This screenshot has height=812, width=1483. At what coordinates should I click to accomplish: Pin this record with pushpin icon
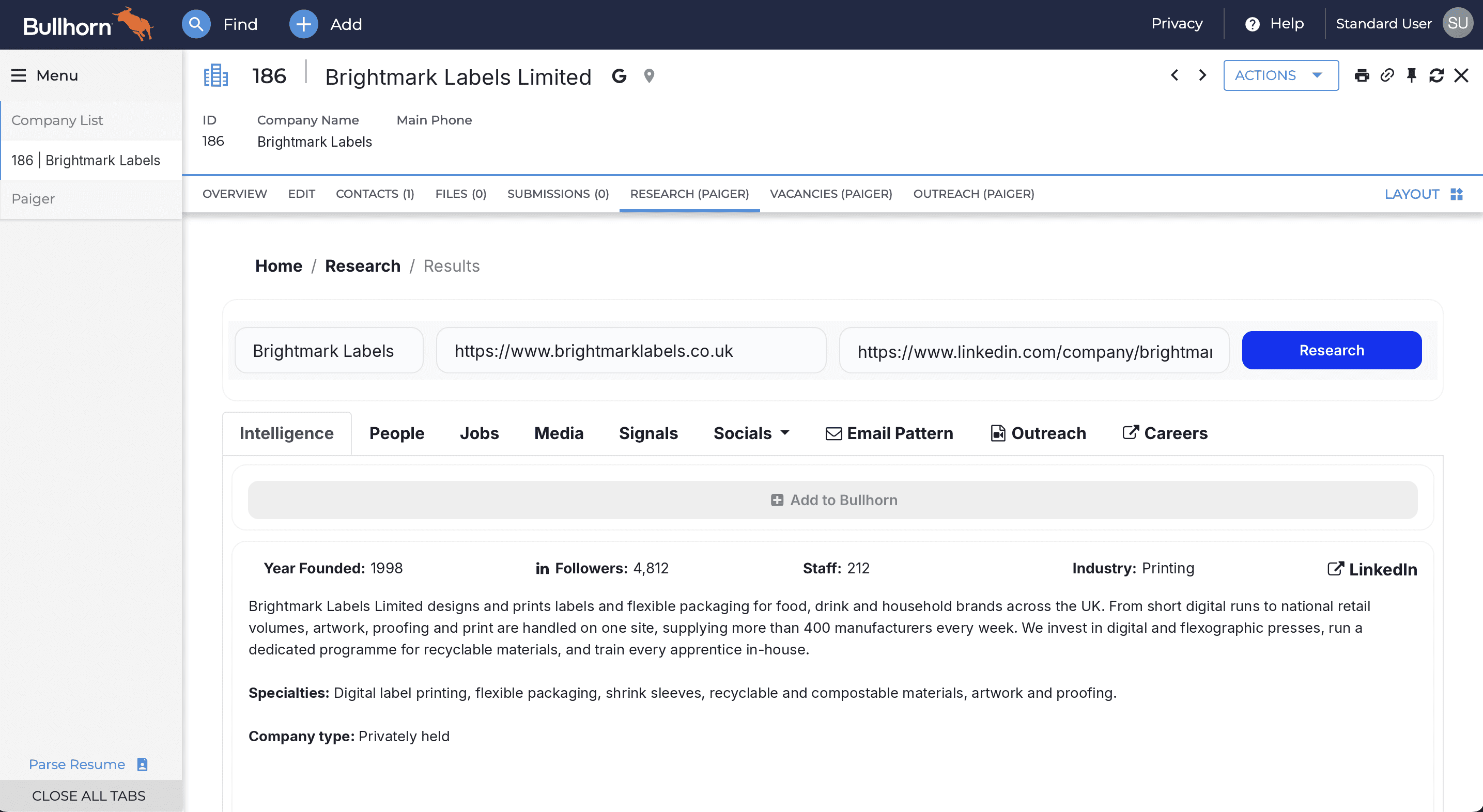click(1412, 75)
